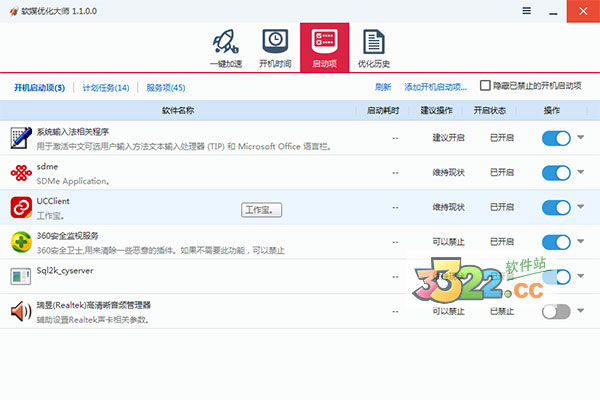The height and width of the screenshot is (400, 600).
Task: Toggle the sdme startup switch
Action: pos(556,173)
